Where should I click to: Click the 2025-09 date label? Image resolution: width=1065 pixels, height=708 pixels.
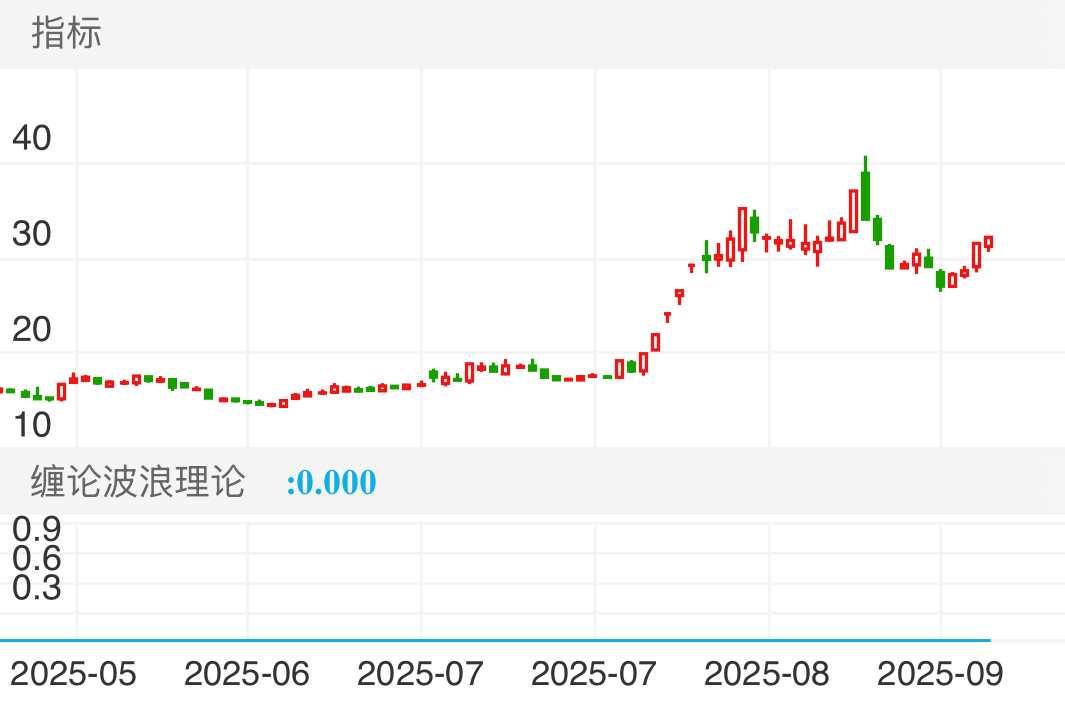tap(940, 674)
